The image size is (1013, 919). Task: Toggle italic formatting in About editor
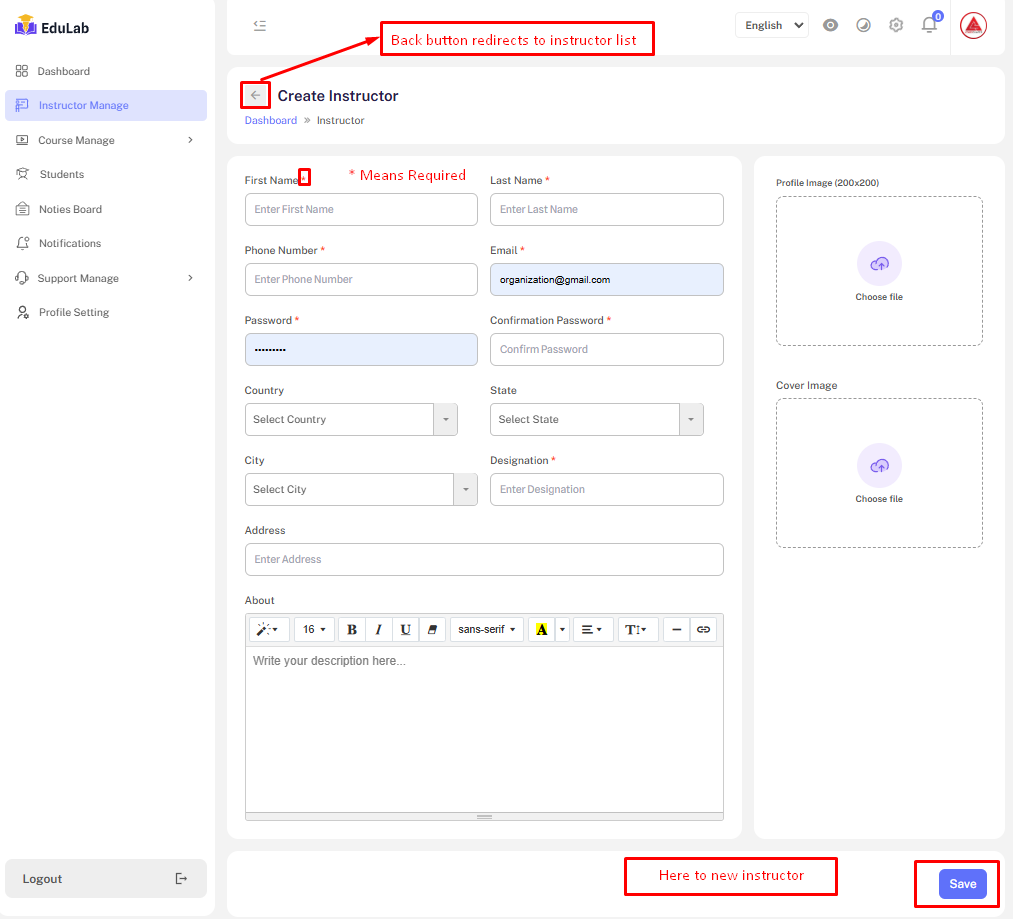point(379,629)
